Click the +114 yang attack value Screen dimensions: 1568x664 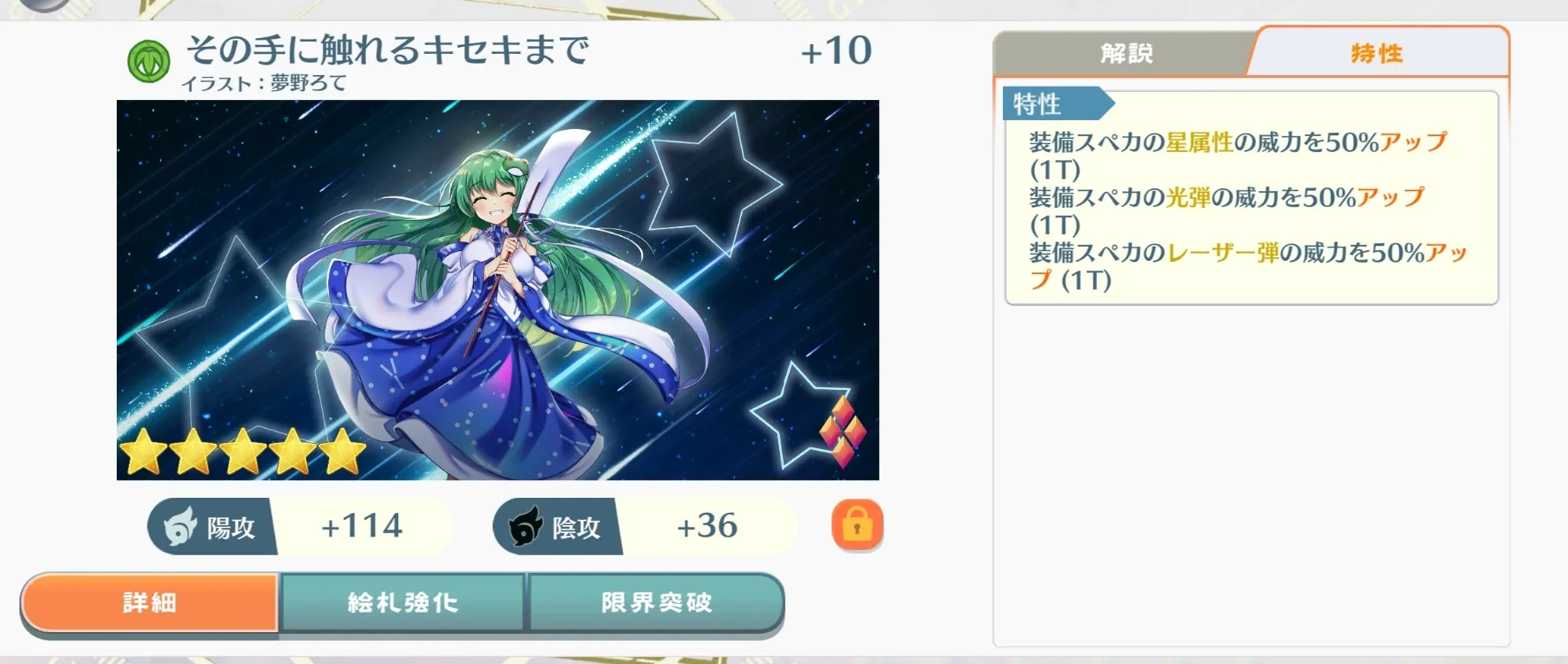[362, 526]
